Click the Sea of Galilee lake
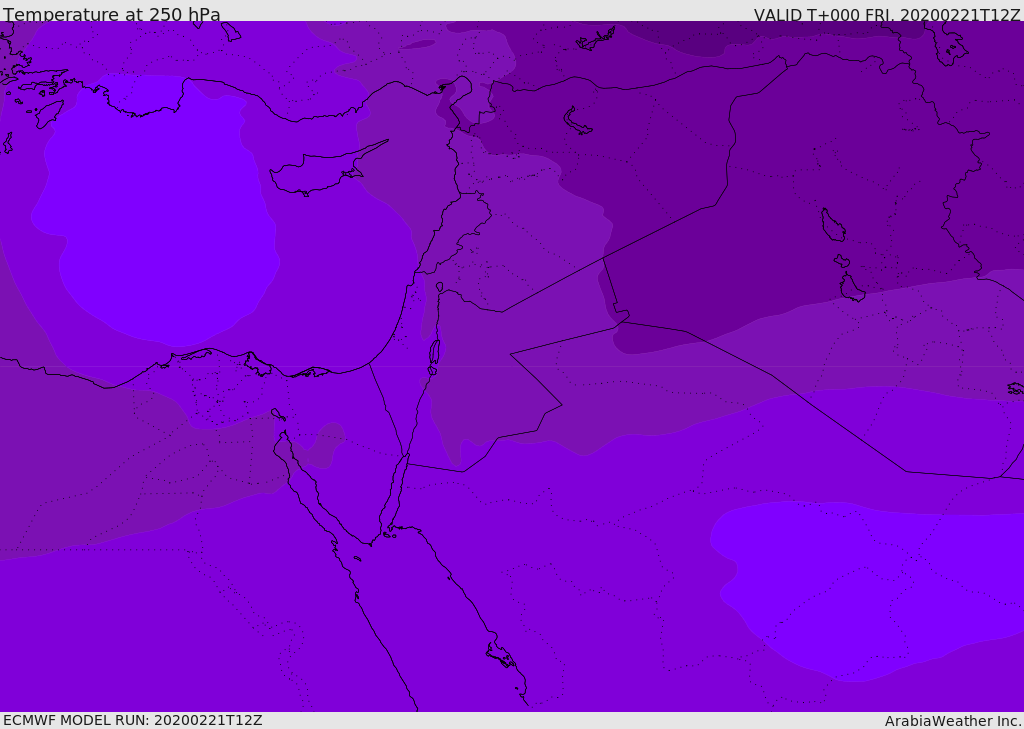1024x729 pixels. (439, 287)
